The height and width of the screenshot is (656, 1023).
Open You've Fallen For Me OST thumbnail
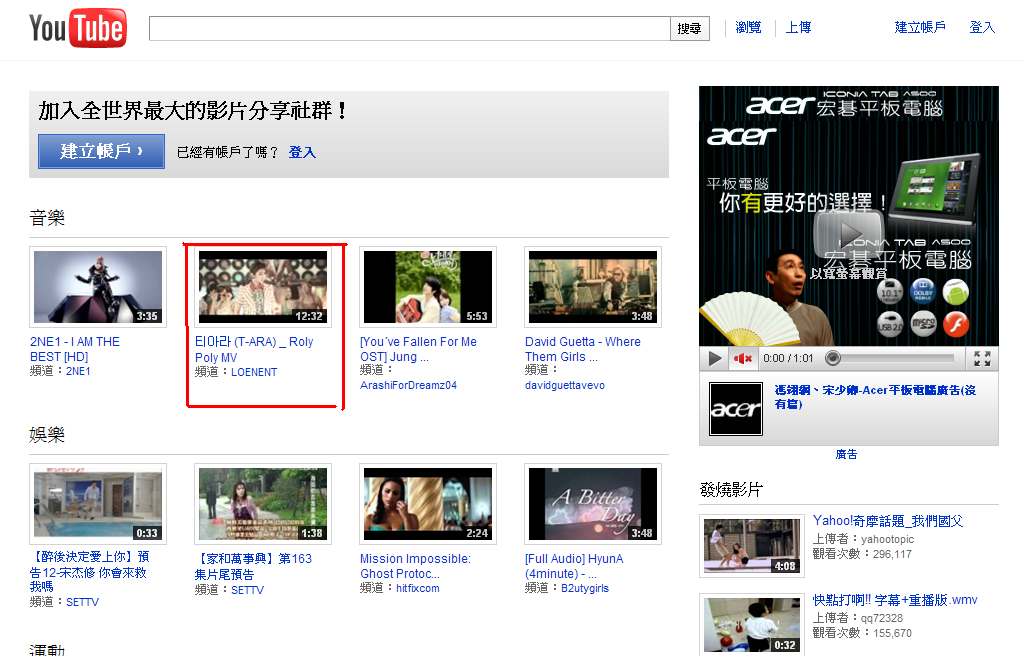[428, 287]
